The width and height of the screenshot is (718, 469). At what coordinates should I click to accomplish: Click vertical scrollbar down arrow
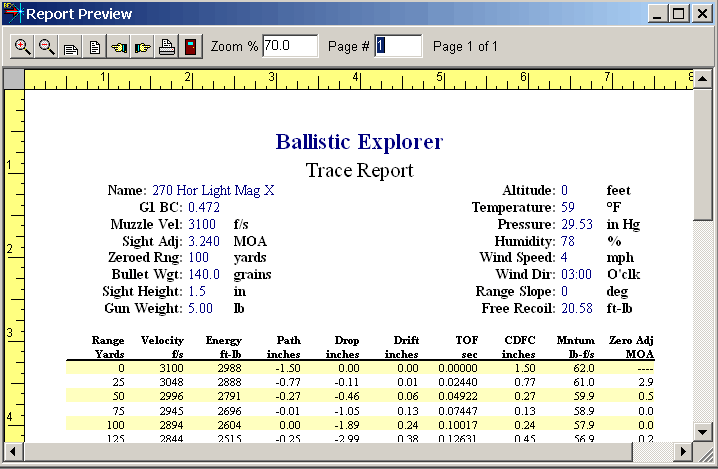[x=703, y=431]
